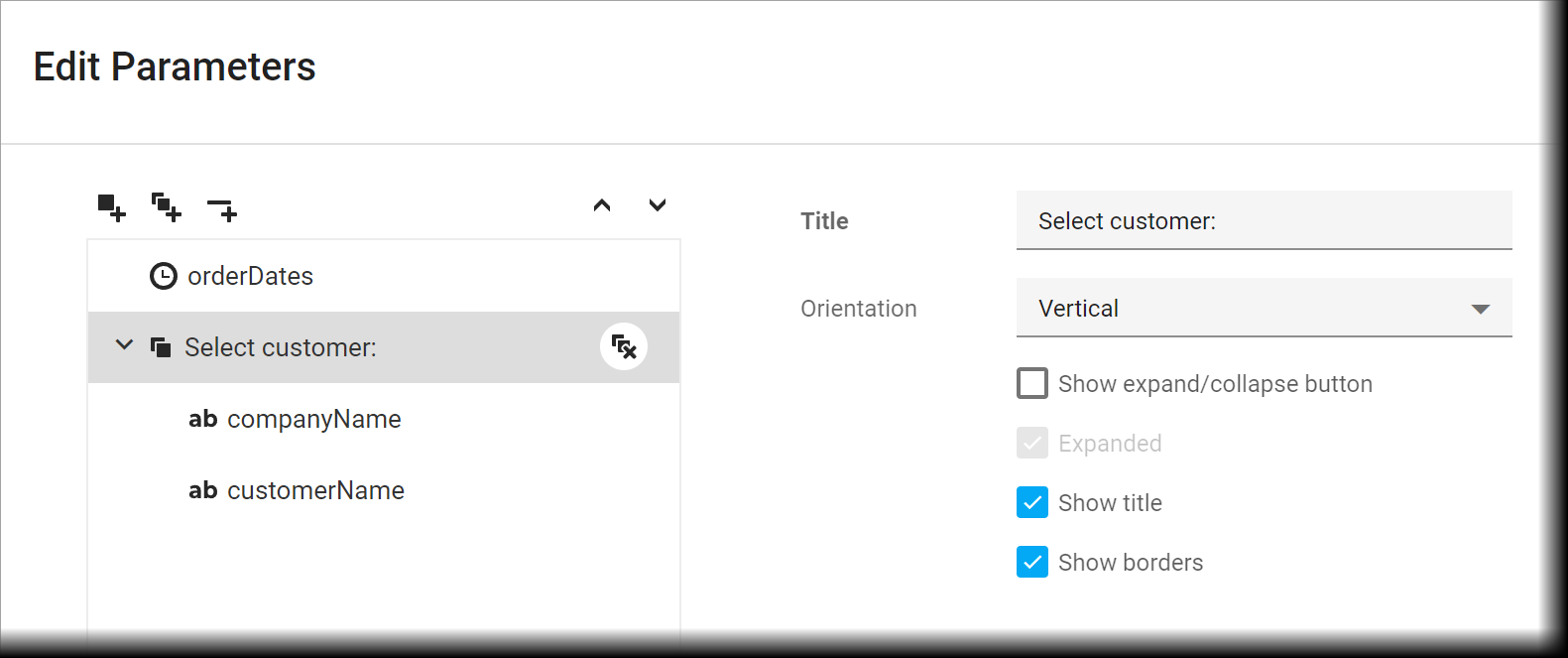Collapse the Select customer: group

pos(124,345)
